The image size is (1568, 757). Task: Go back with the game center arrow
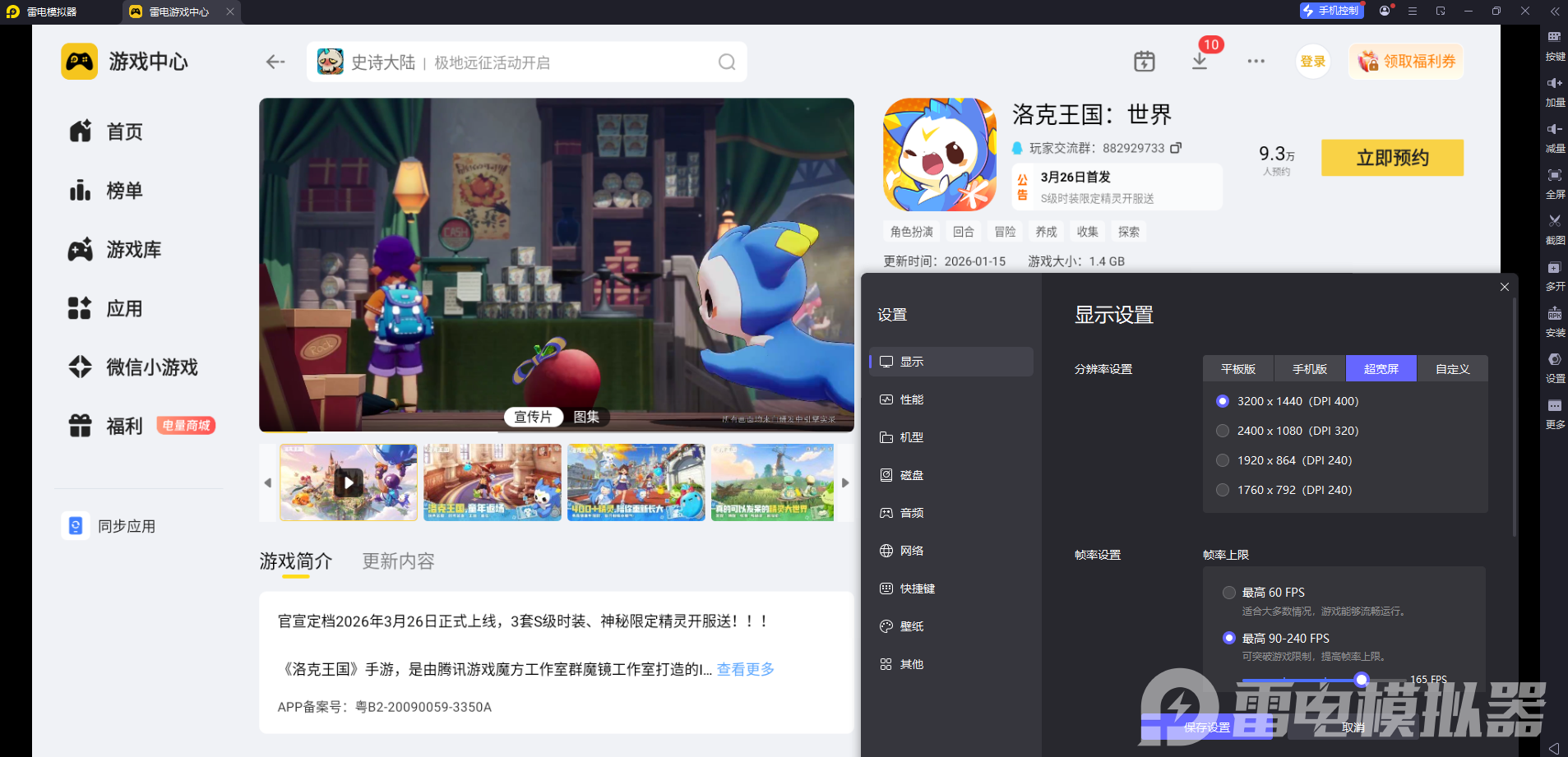click(275, 62)
